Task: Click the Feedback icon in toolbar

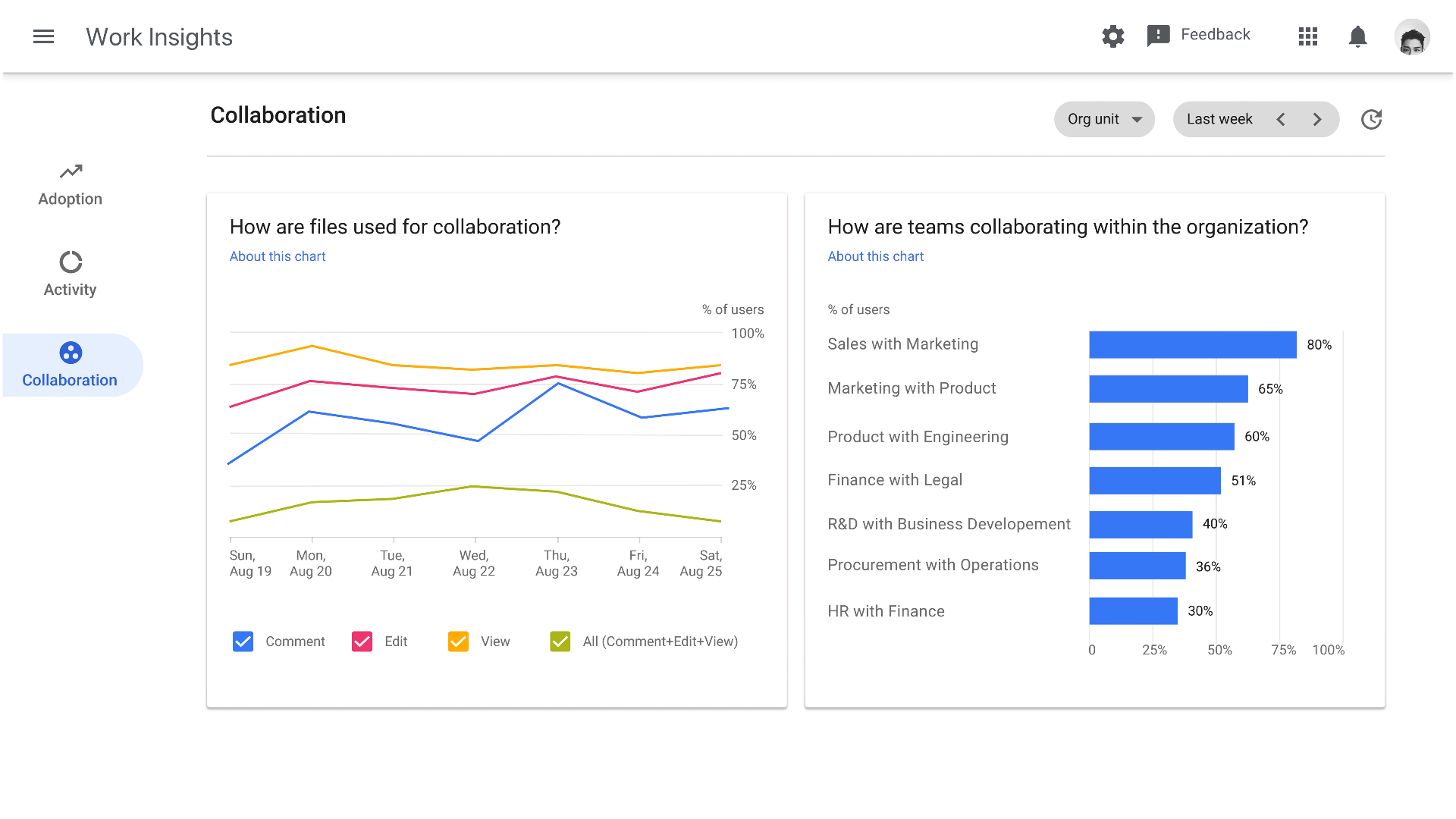Action: [1156, 35]
